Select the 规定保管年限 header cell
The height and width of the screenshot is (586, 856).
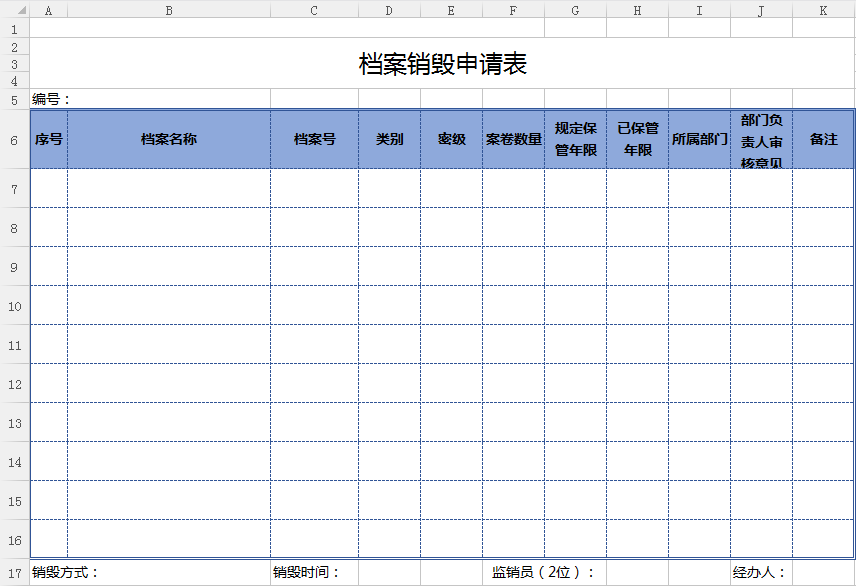pyautogui.click(x=575, y=139)
